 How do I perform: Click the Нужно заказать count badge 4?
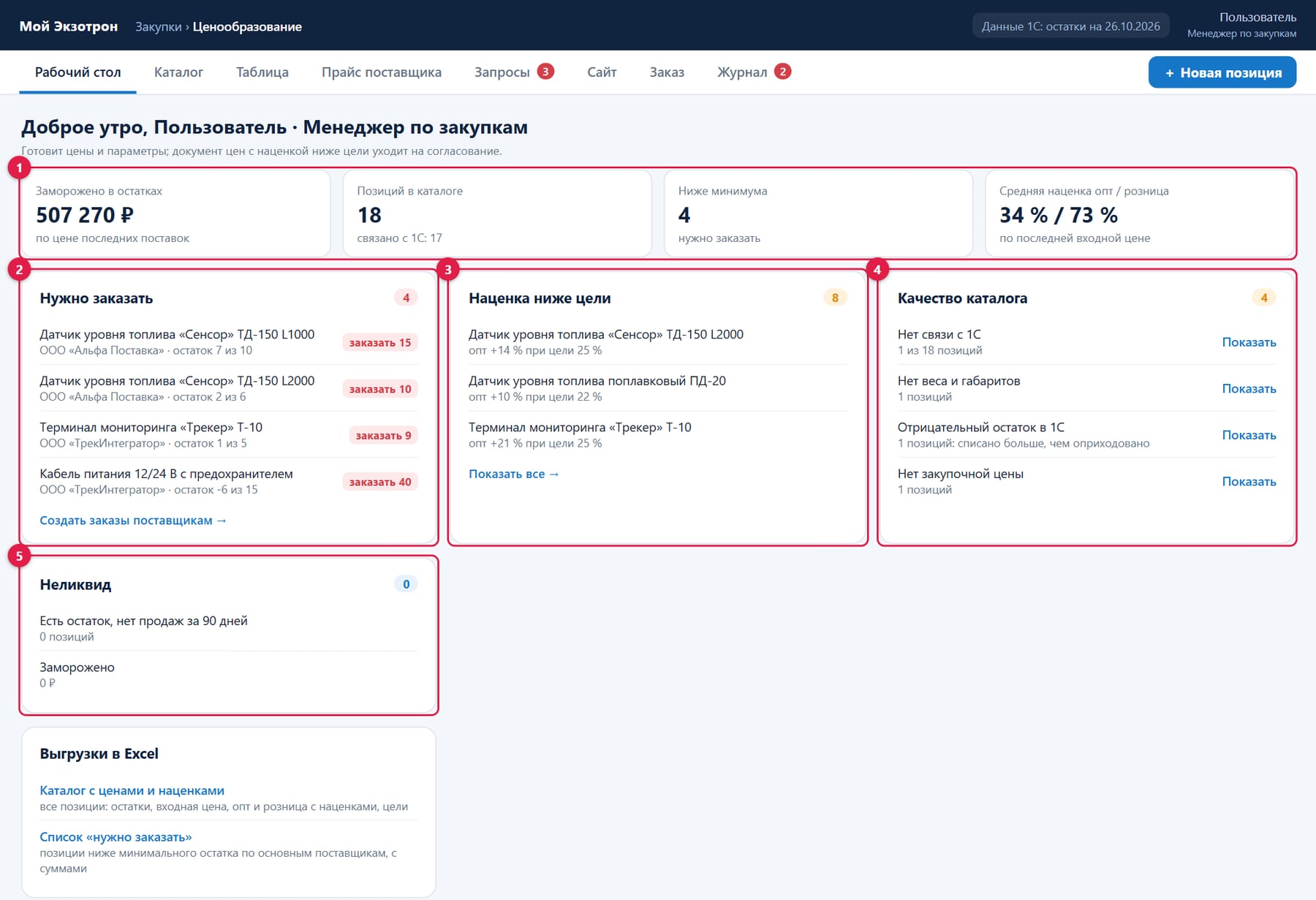pyautogui.click(x=406, y=298)
